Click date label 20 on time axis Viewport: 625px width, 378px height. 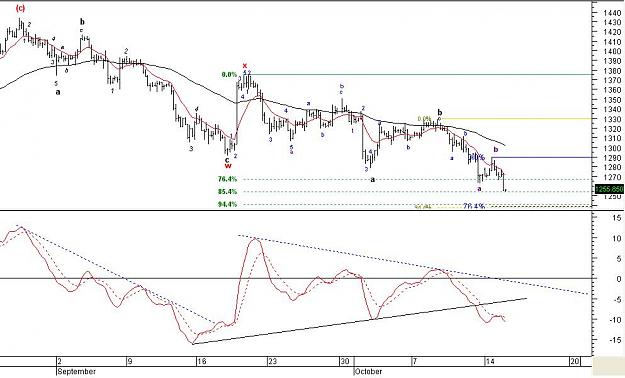click(x=574, y=362)
